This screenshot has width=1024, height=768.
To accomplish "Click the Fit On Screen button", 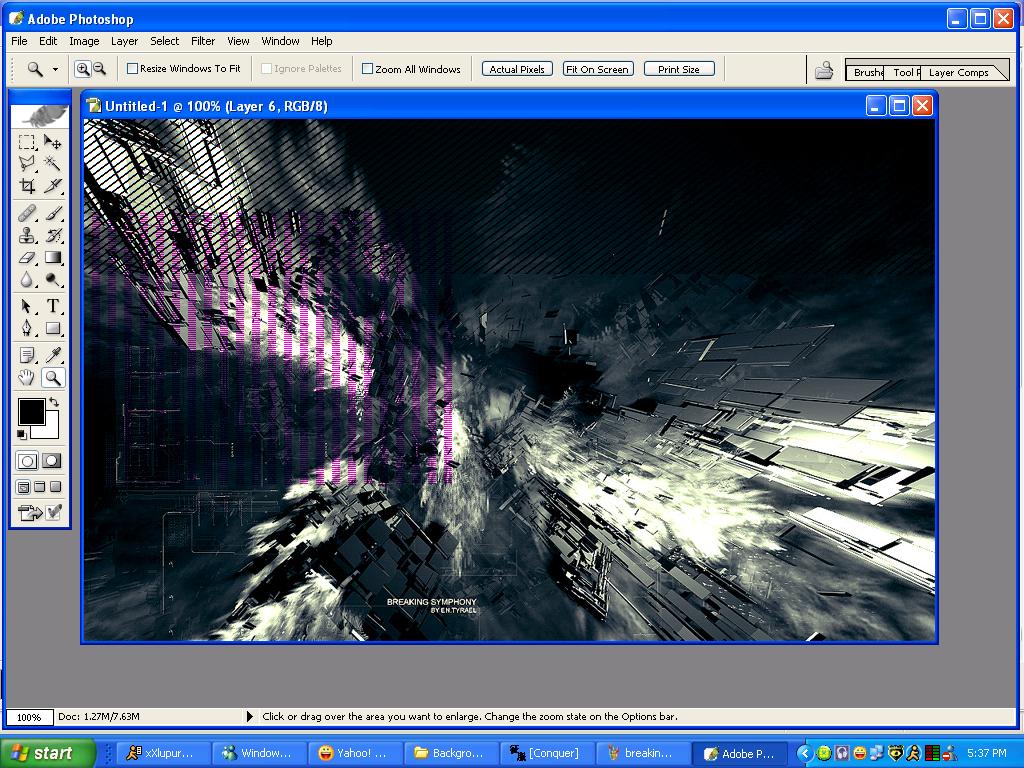I will point(597,69).
